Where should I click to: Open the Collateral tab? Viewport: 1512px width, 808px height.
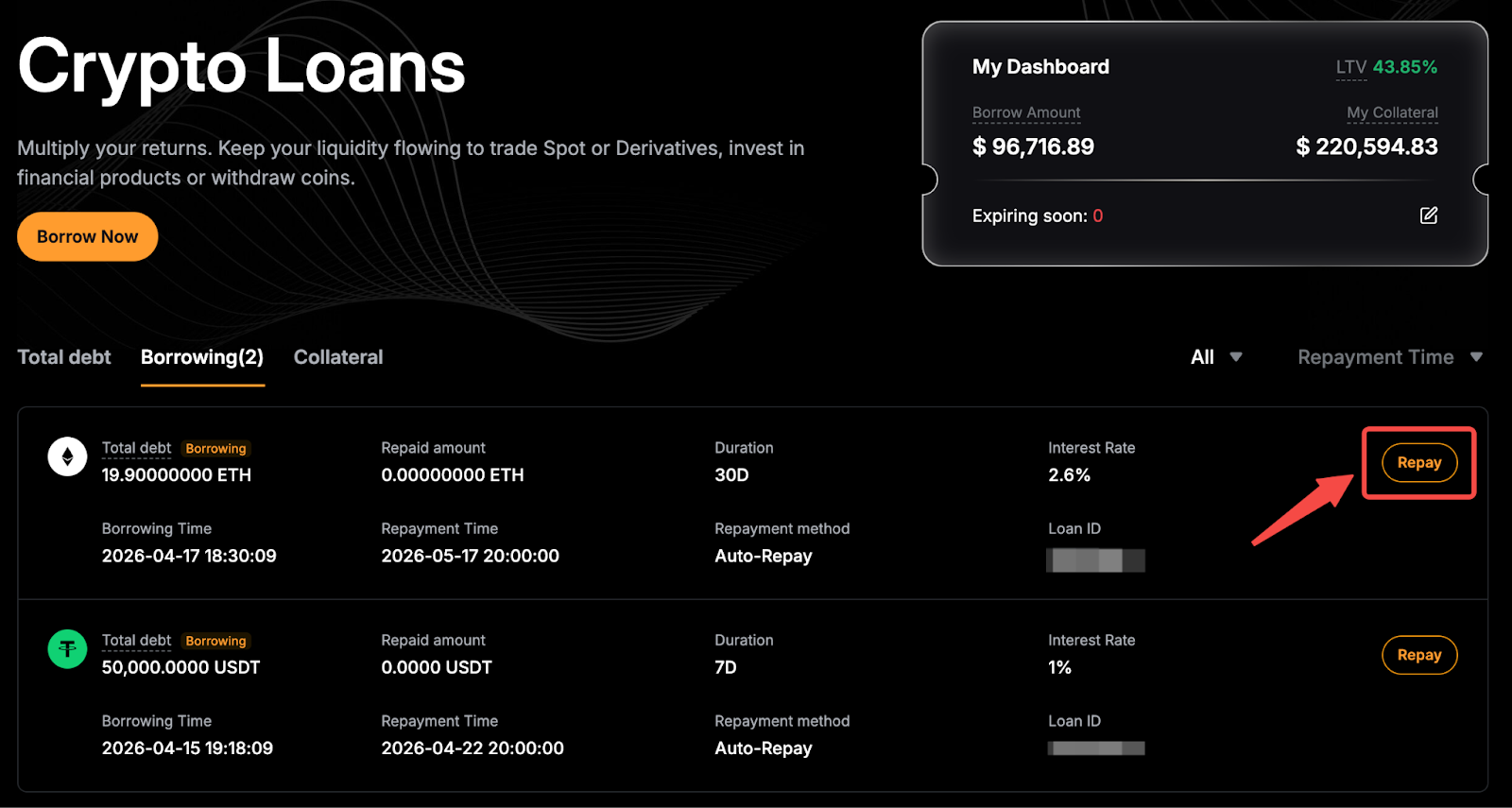pos(338,357)
